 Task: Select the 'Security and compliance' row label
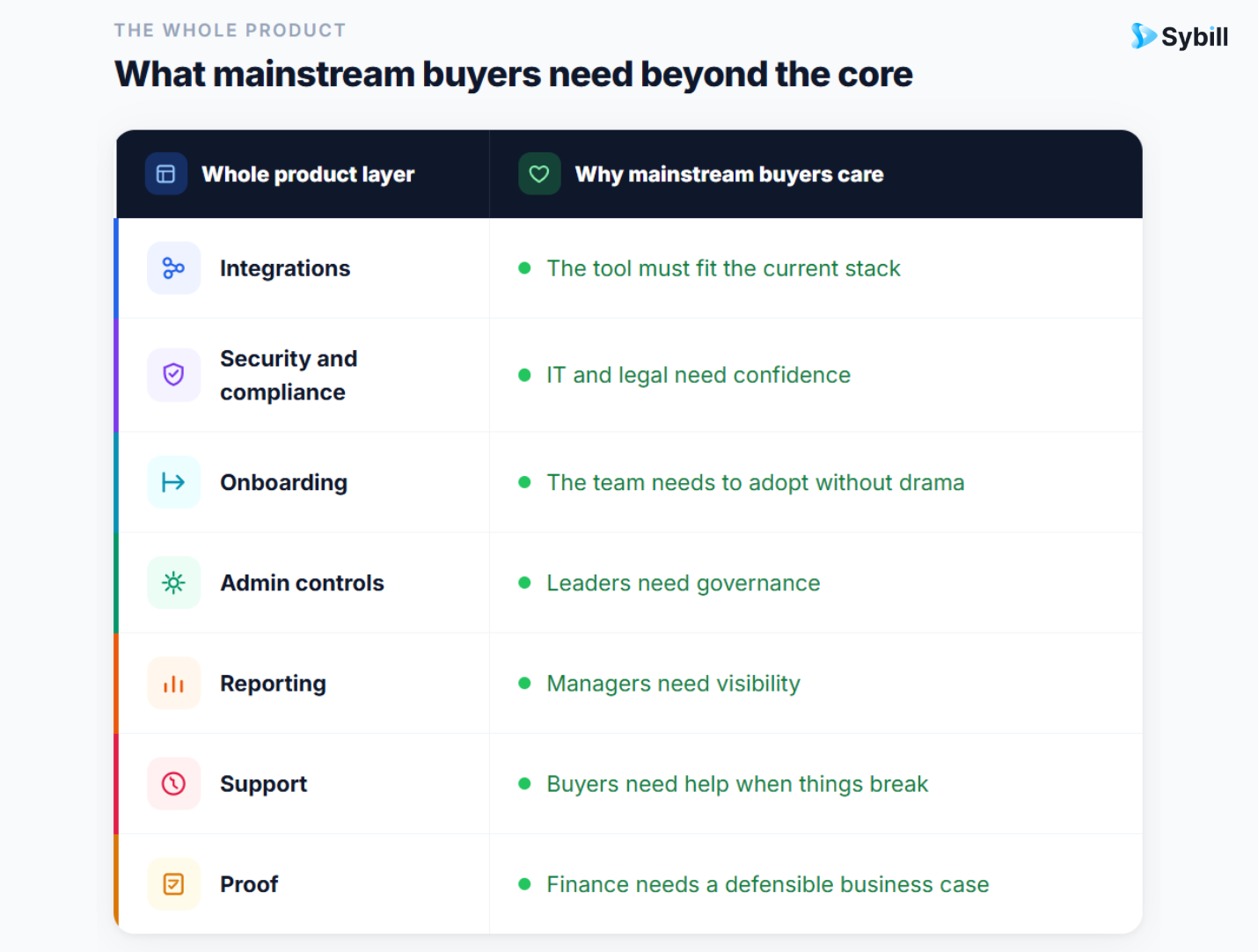pyautogui.click(x=289, y=376)
